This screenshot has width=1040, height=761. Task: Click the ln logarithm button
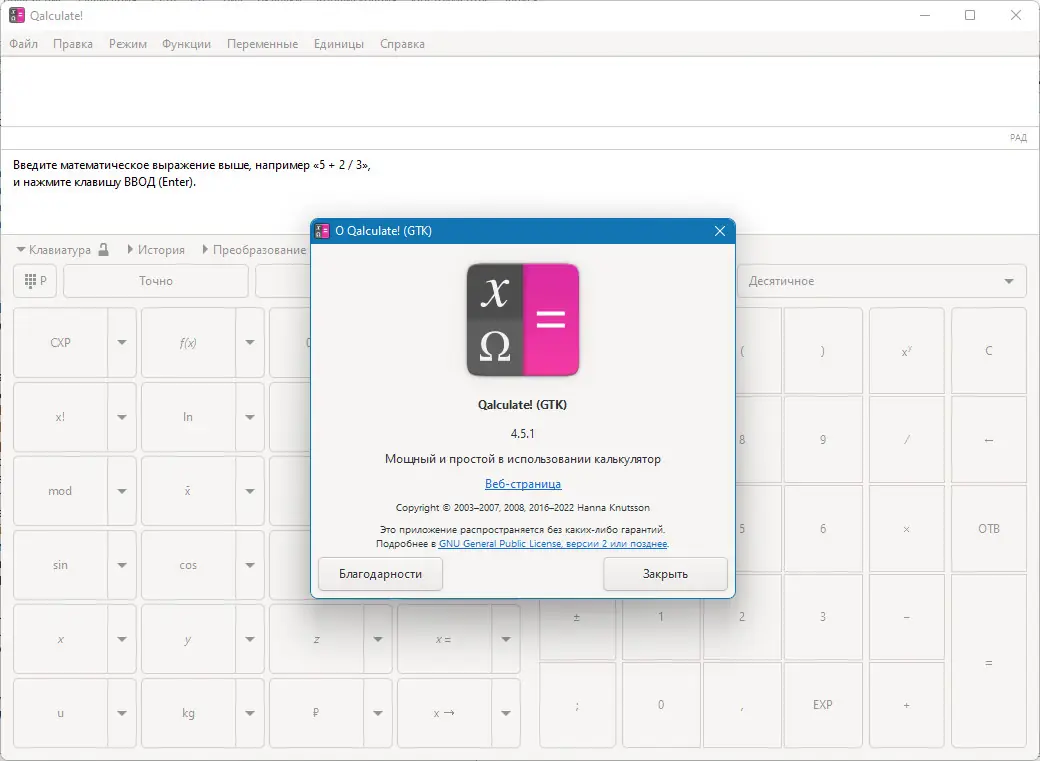tap(188, 417)
